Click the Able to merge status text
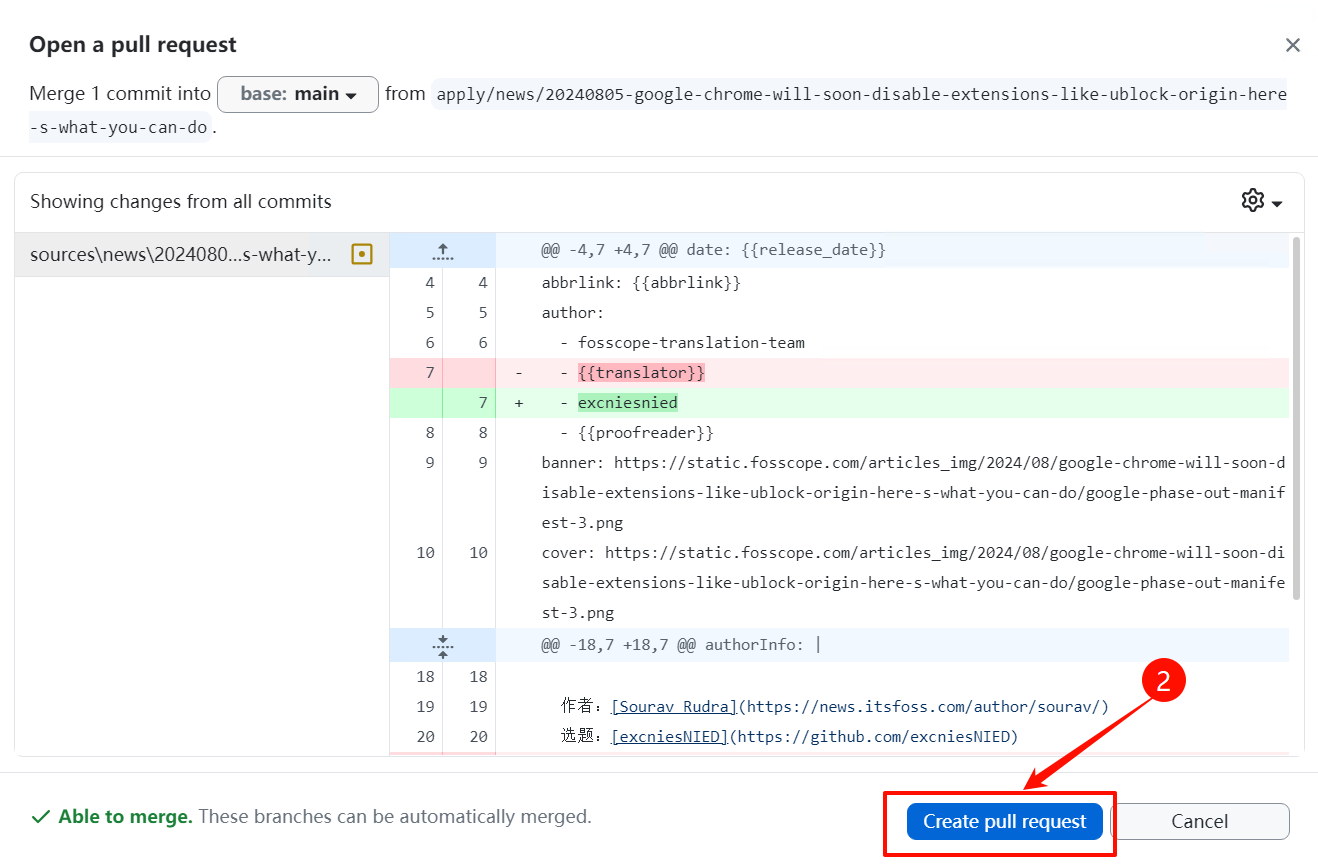Viewport: 1318px width, 868px height. pyautogui.click(x=125, y=817)
